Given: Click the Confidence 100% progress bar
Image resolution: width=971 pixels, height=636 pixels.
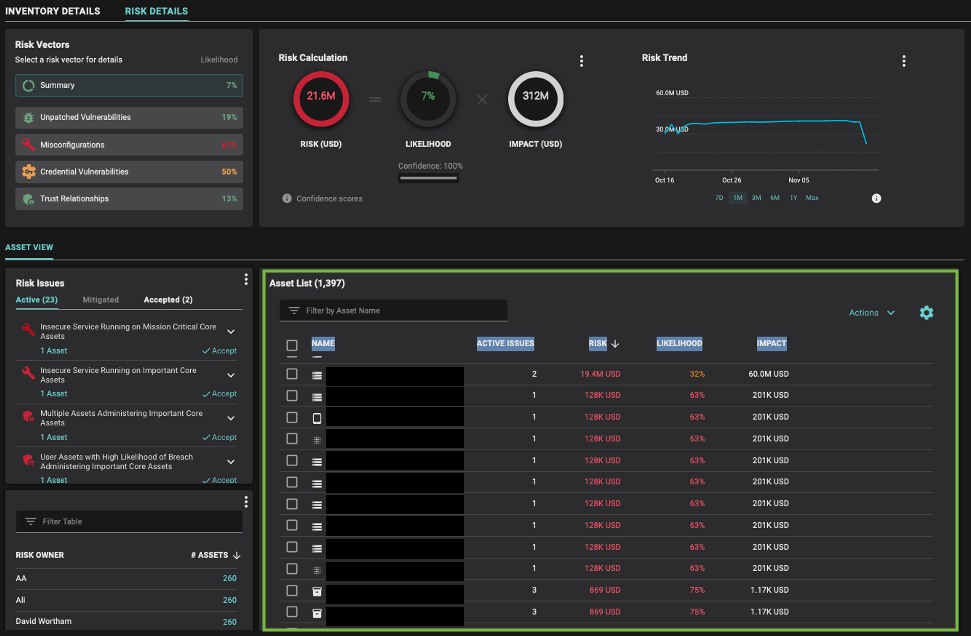Looking at the screenshot, I should [x=429, y=178].
